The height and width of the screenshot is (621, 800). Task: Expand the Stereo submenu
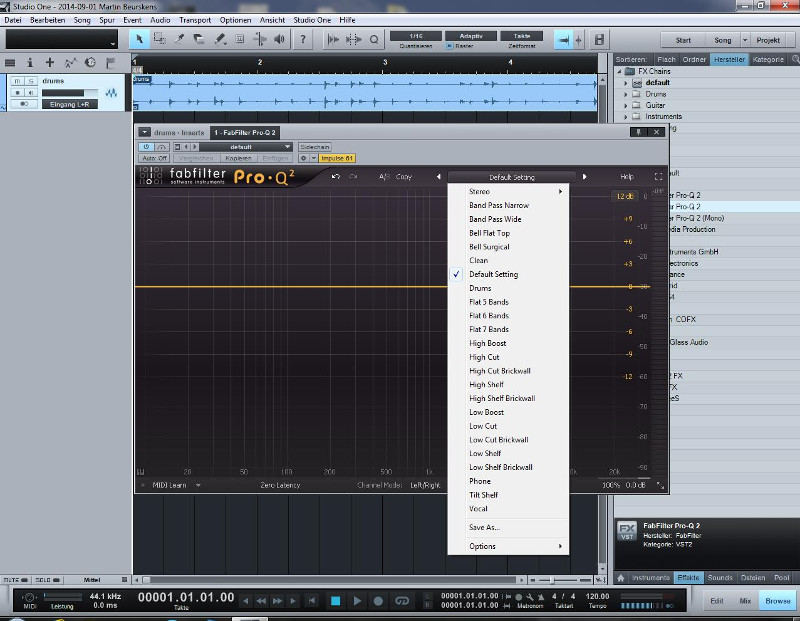(509, 191)
